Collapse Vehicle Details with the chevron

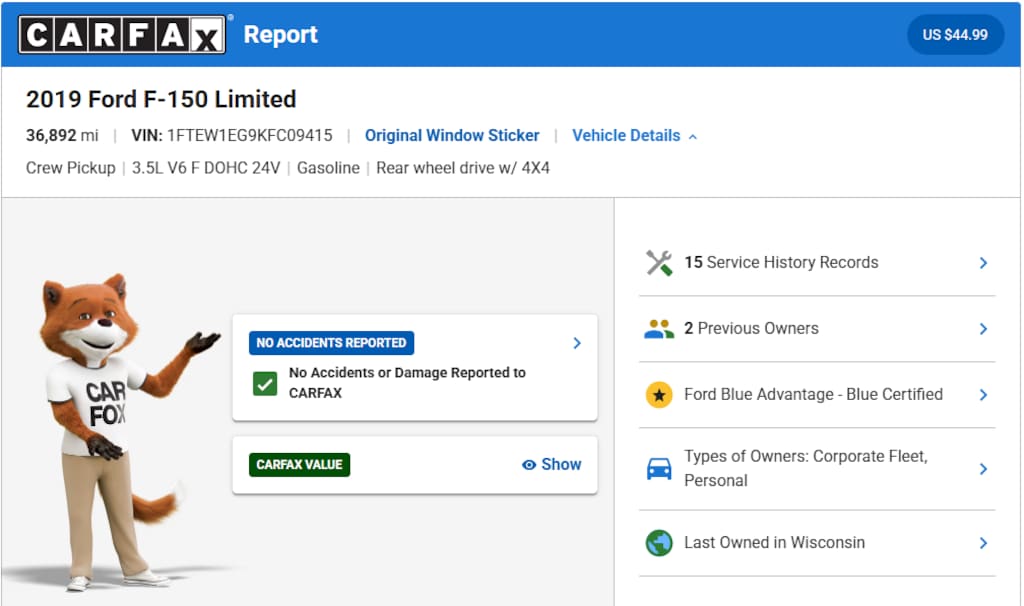tap(693, 136)
